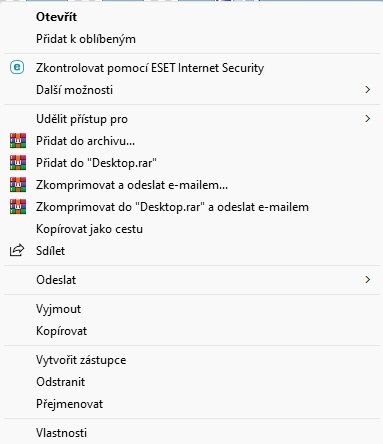Image resolution: width=383 pixels, height=444 pixels.
Task: Expand the Další možnosti submenu arrow
Action: [x=367, y=90]
